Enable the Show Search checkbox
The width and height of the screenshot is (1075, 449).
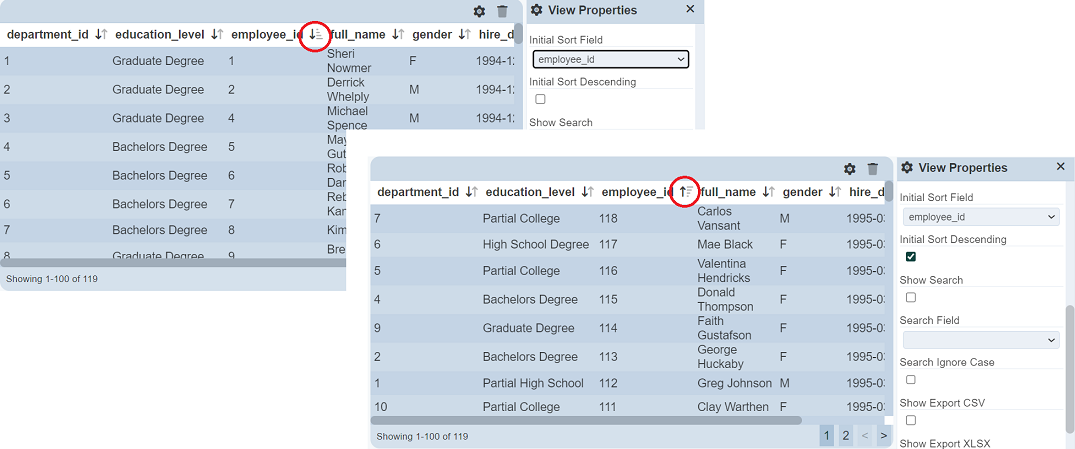pyautogui.click(x=911, y=298)
